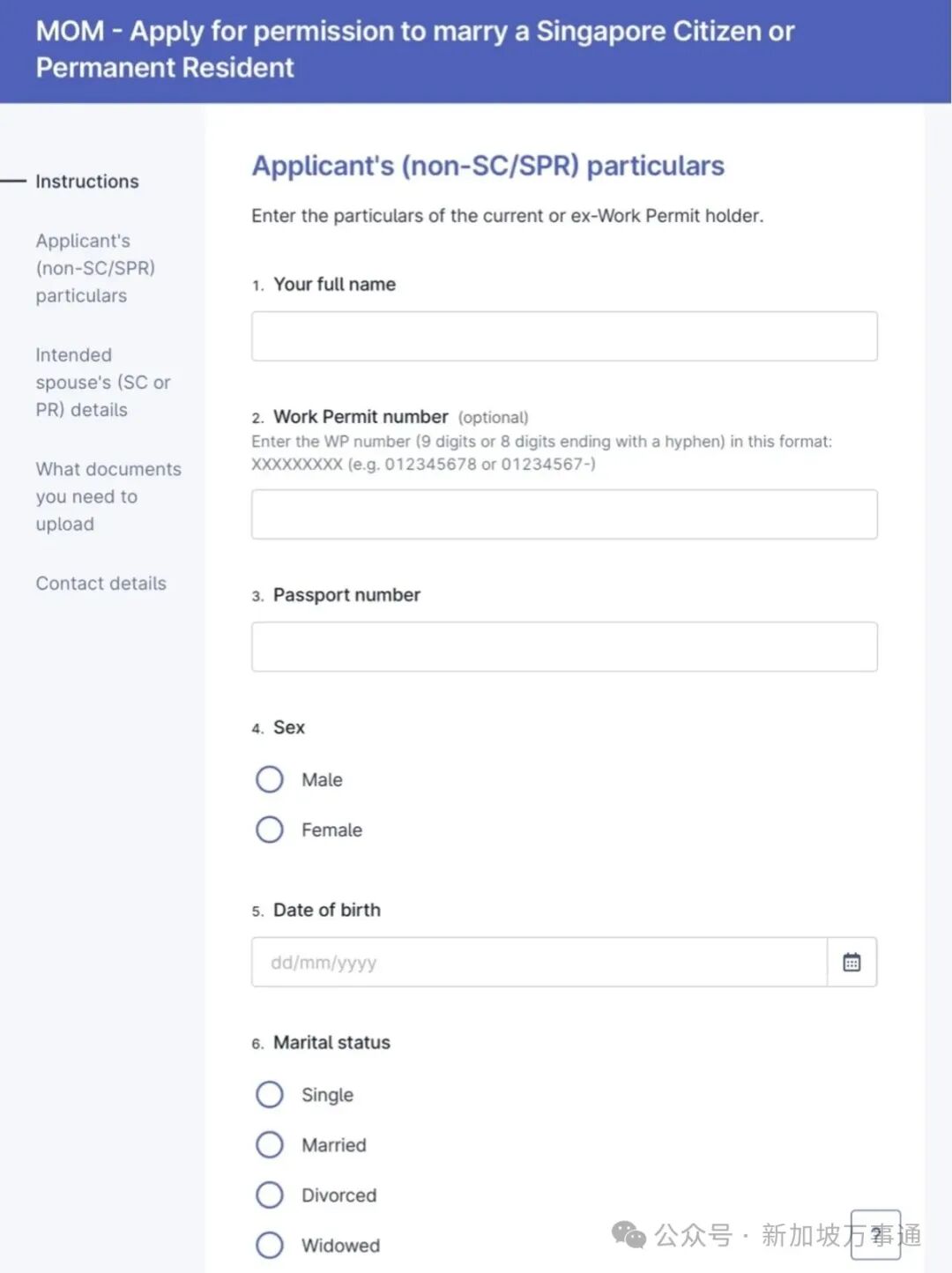Open Intended spouse's details sidebar item

[x=103, y=382]
